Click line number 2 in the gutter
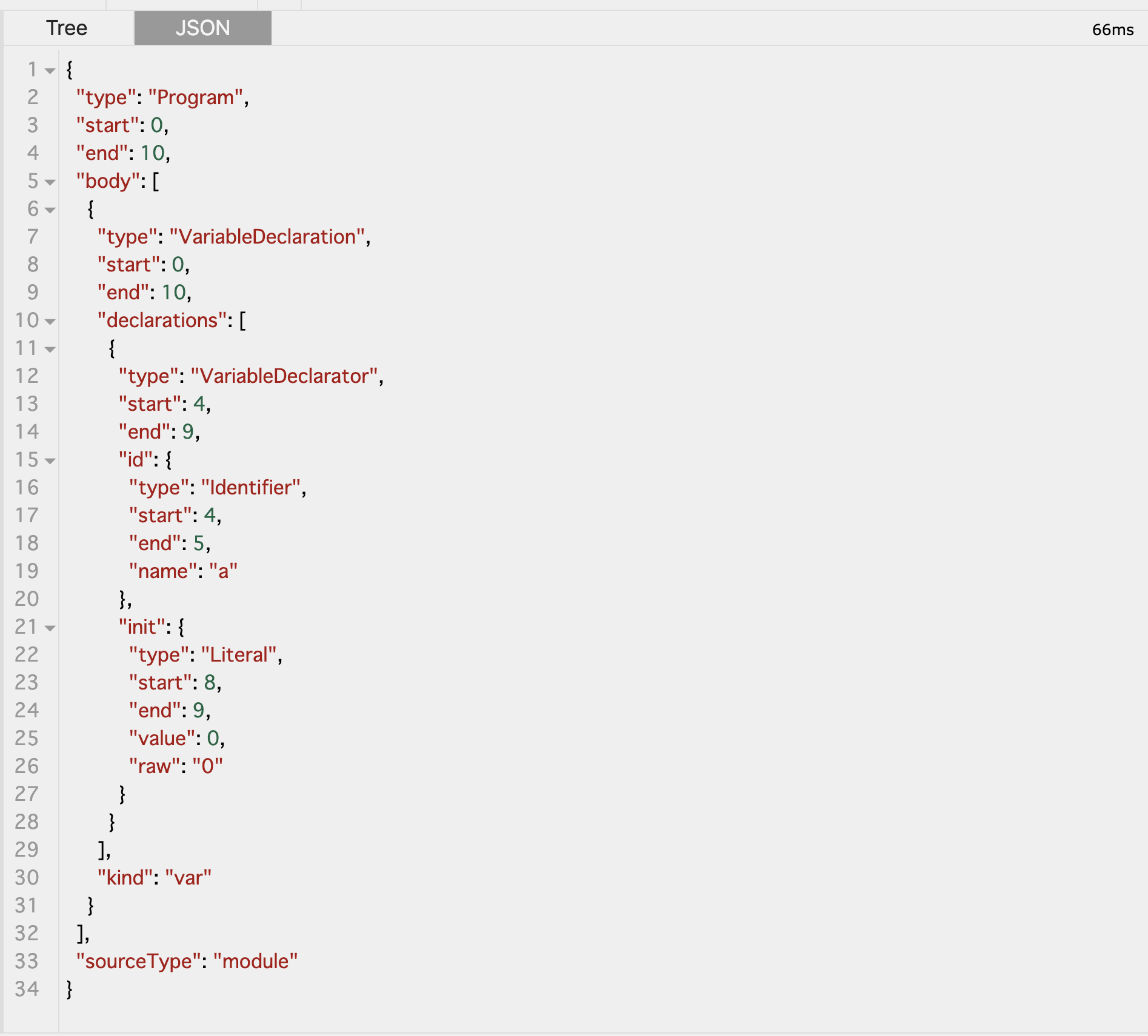This screenshot has width=1148, height=1036. click(33, 98)
